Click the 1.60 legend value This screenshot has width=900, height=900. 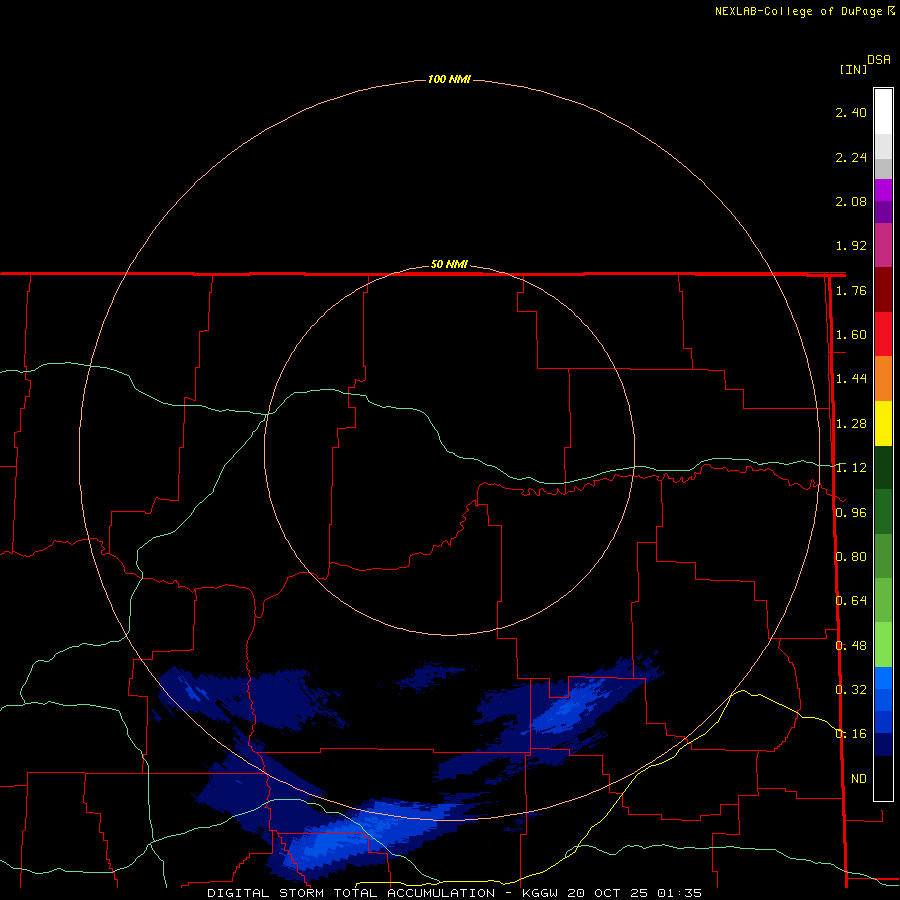[851, 335]
